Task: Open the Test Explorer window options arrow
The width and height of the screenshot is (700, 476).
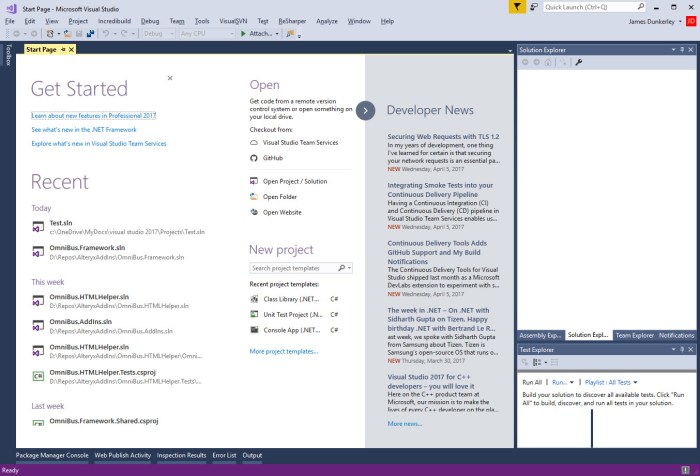Action: click(x=673, y=349)
